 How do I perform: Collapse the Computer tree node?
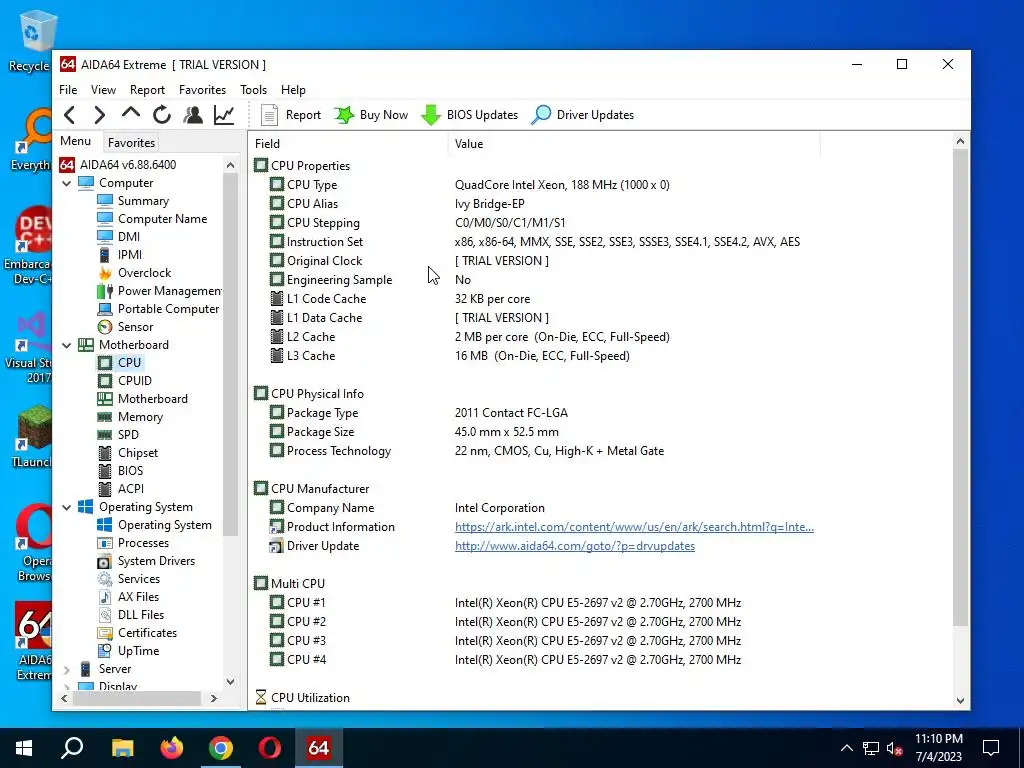(x=67, y=184)
